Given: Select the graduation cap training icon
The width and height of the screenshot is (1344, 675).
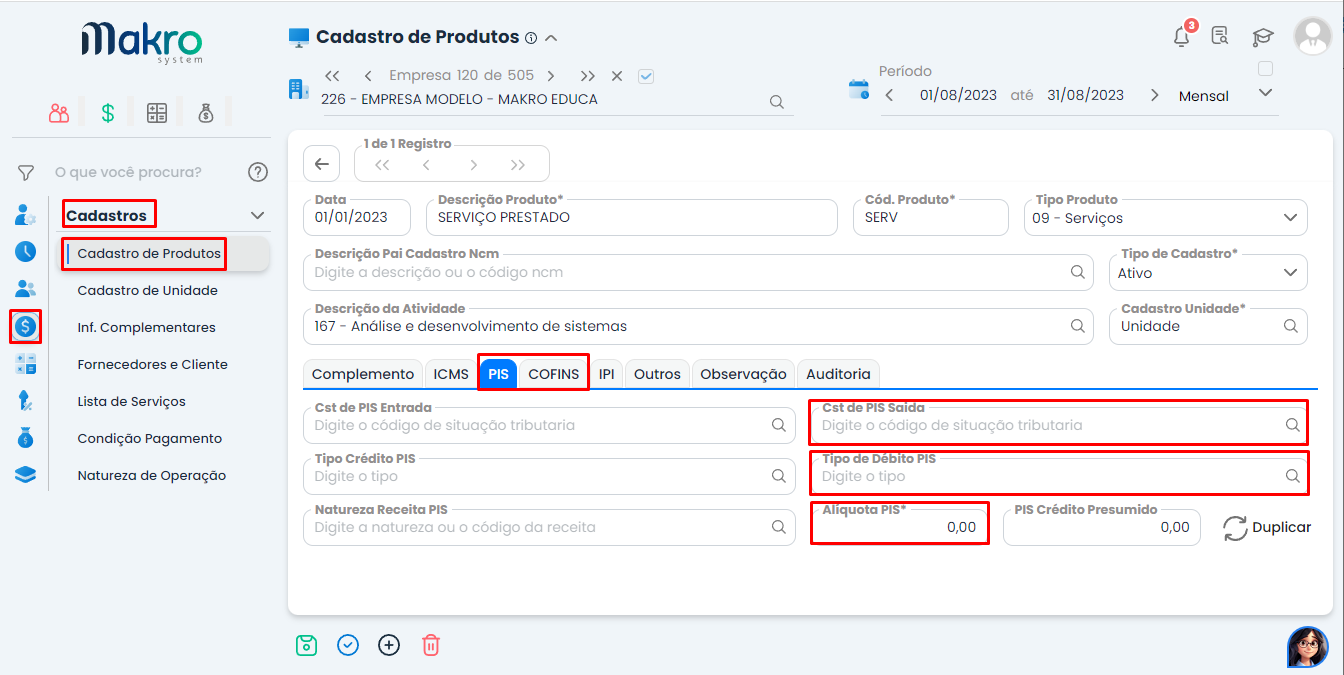Looking at the screenshot, I should point(1262,34).
